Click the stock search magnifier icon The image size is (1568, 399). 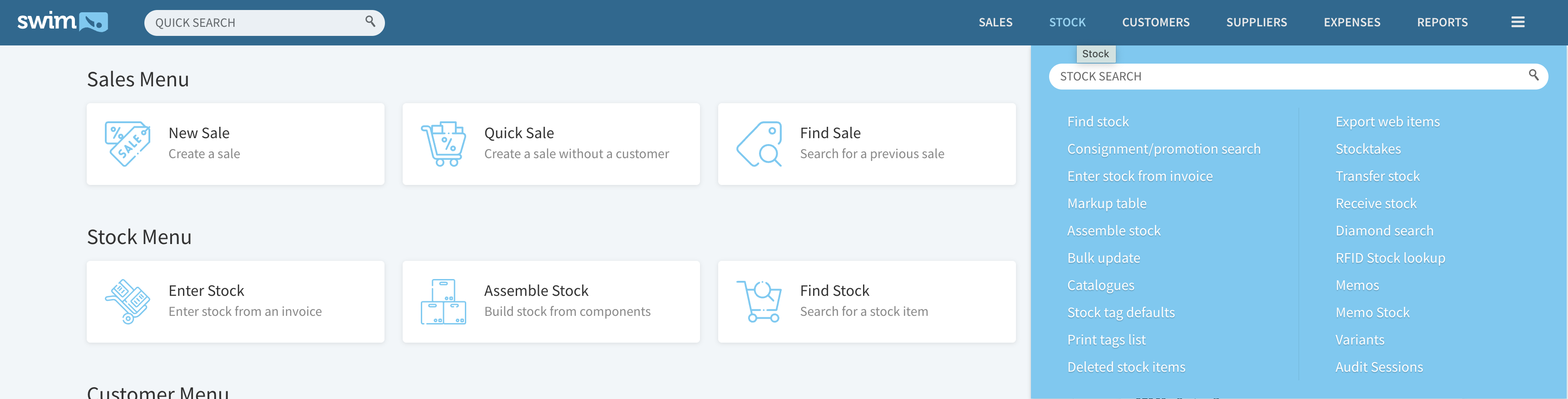point(1533,75)
